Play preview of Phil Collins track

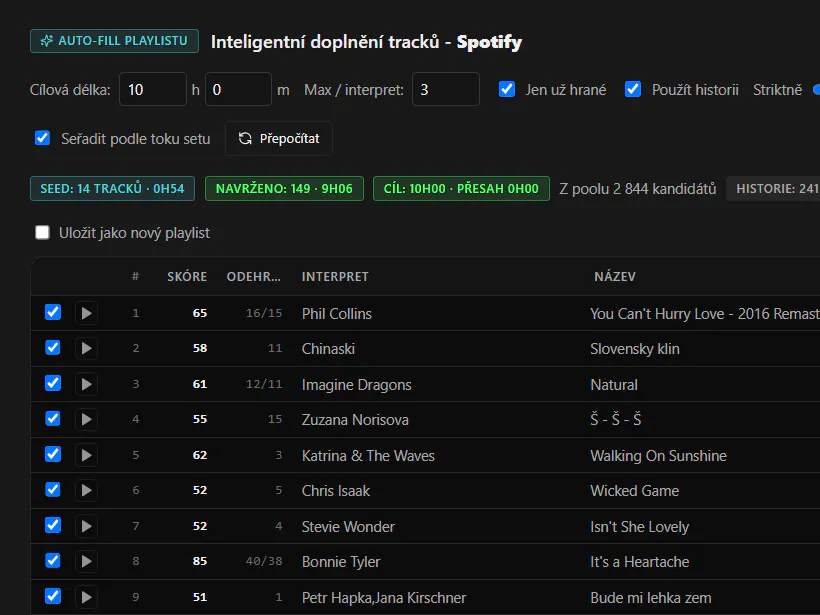point(86,313)
